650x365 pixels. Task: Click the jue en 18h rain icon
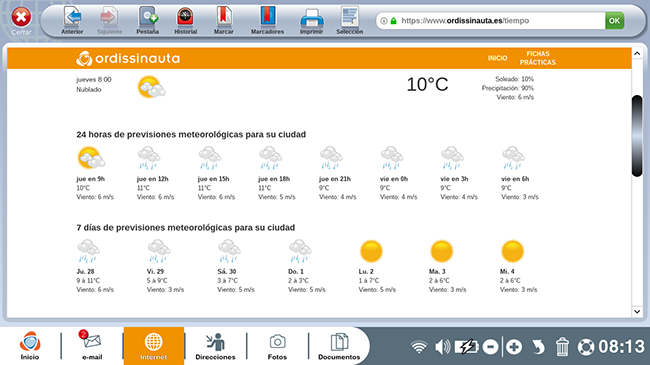(x=270, y=158)
